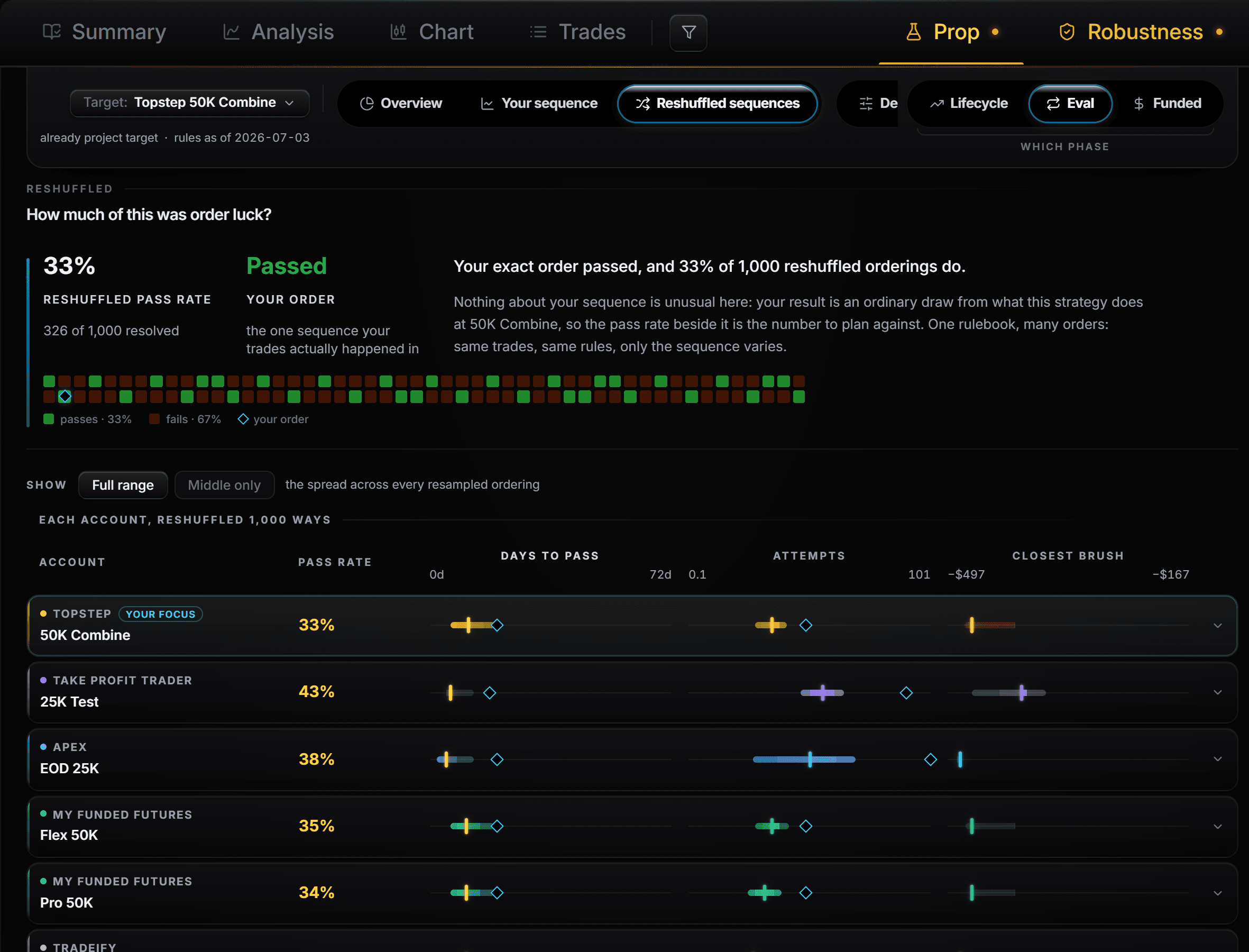The width and height of the screenshot is (1249, 952).
Task: Open the Trades tab
Action: [x=578, y=32]
